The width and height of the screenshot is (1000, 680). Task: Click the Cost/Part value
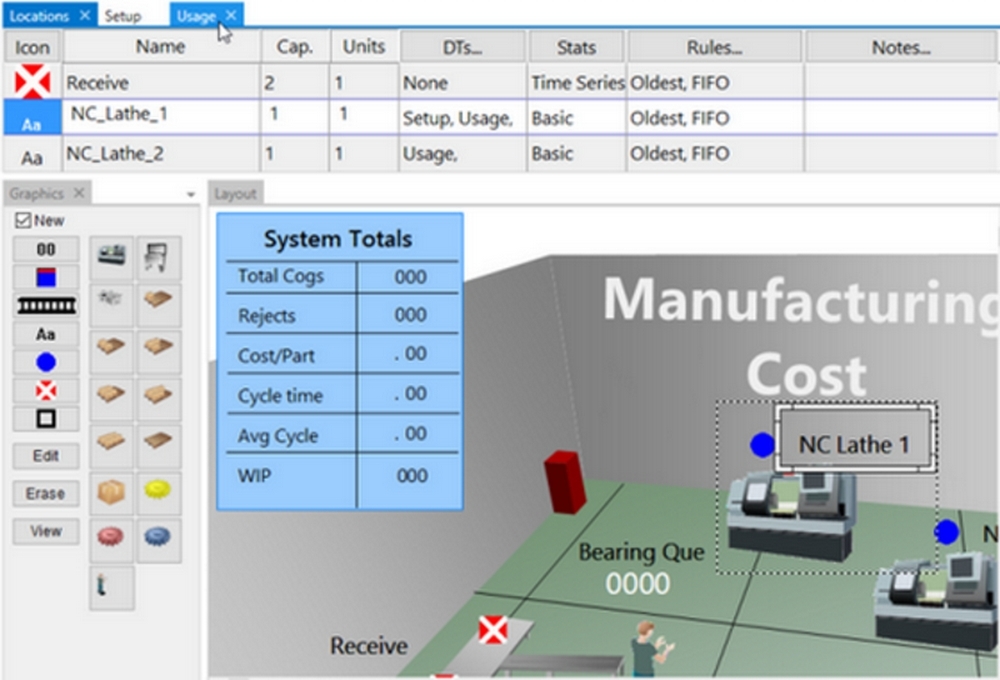pyautogui.click(x=410, y=354)
